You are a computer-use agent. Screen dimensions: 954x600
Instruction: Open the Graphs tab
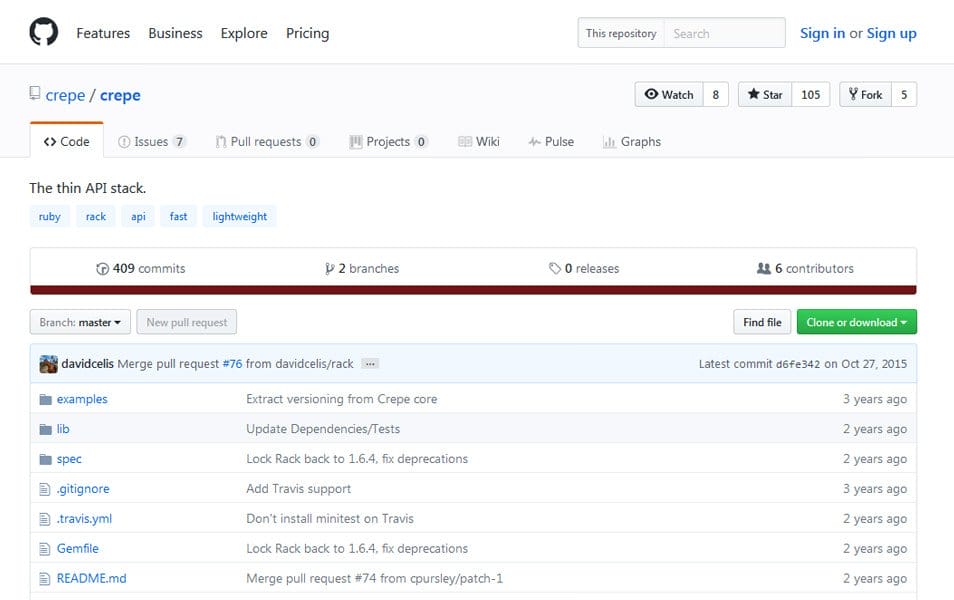click(631, 141)
